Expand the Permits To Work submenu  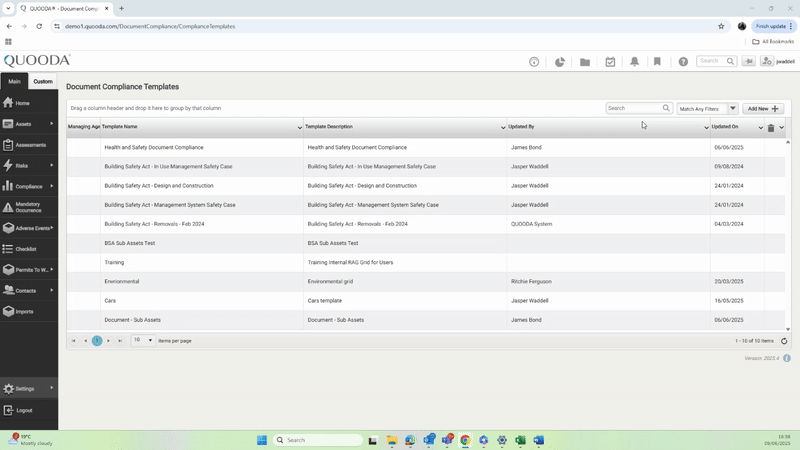[52, 269]
